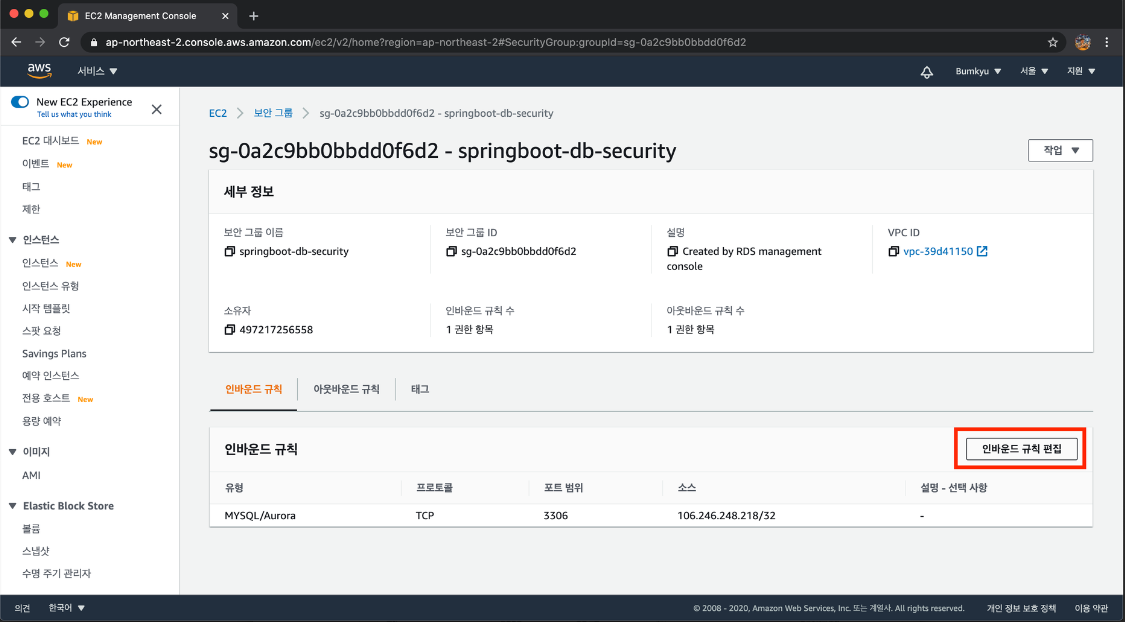
Task: Open the 이용 약관 link
Action: tap(1091, 608)
